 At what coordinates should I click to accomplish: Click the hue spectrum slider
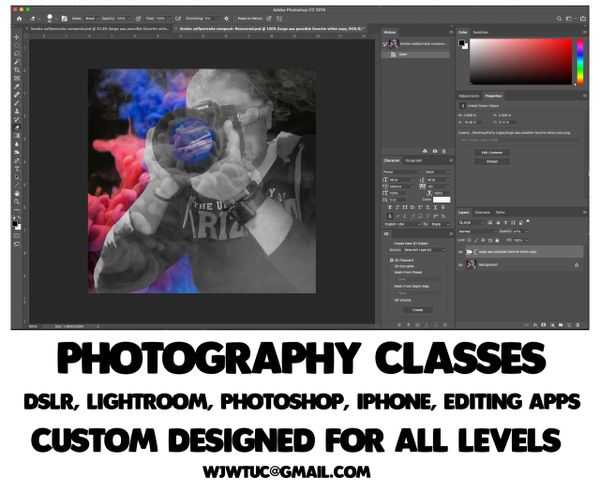click(x=580, y=61)
